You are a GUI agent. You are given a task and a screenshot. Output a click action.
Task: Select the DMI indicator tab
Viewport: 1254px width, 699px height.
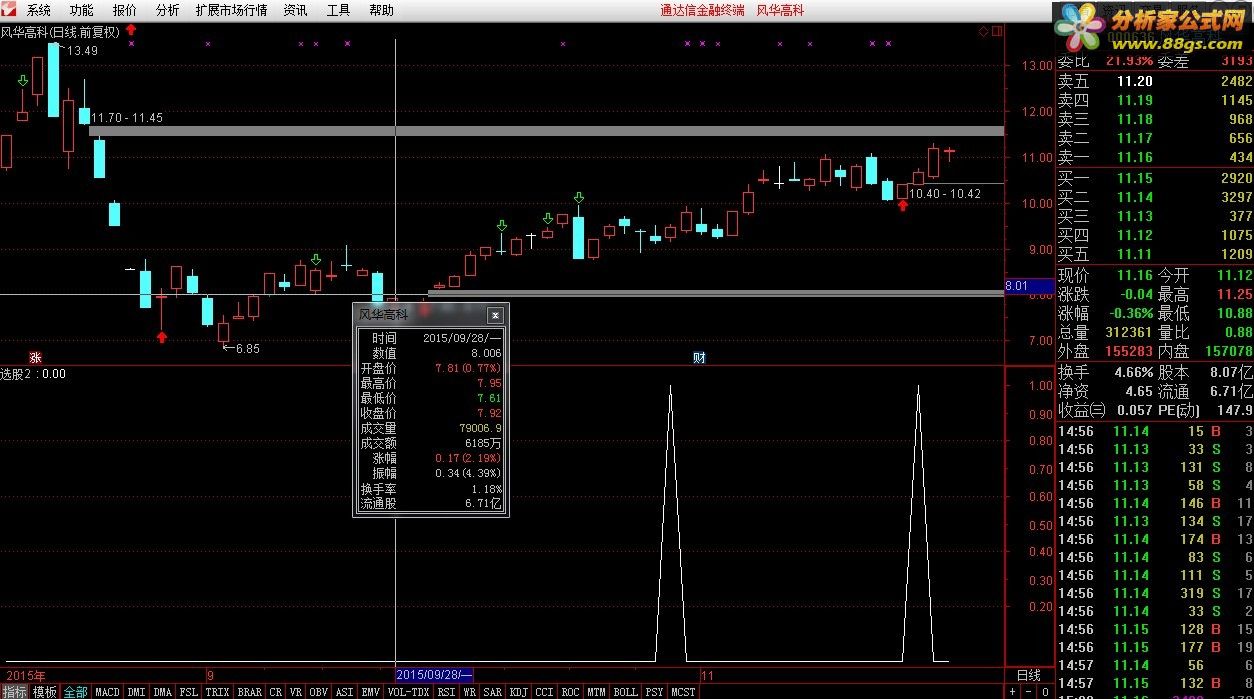tap(137, 691)
